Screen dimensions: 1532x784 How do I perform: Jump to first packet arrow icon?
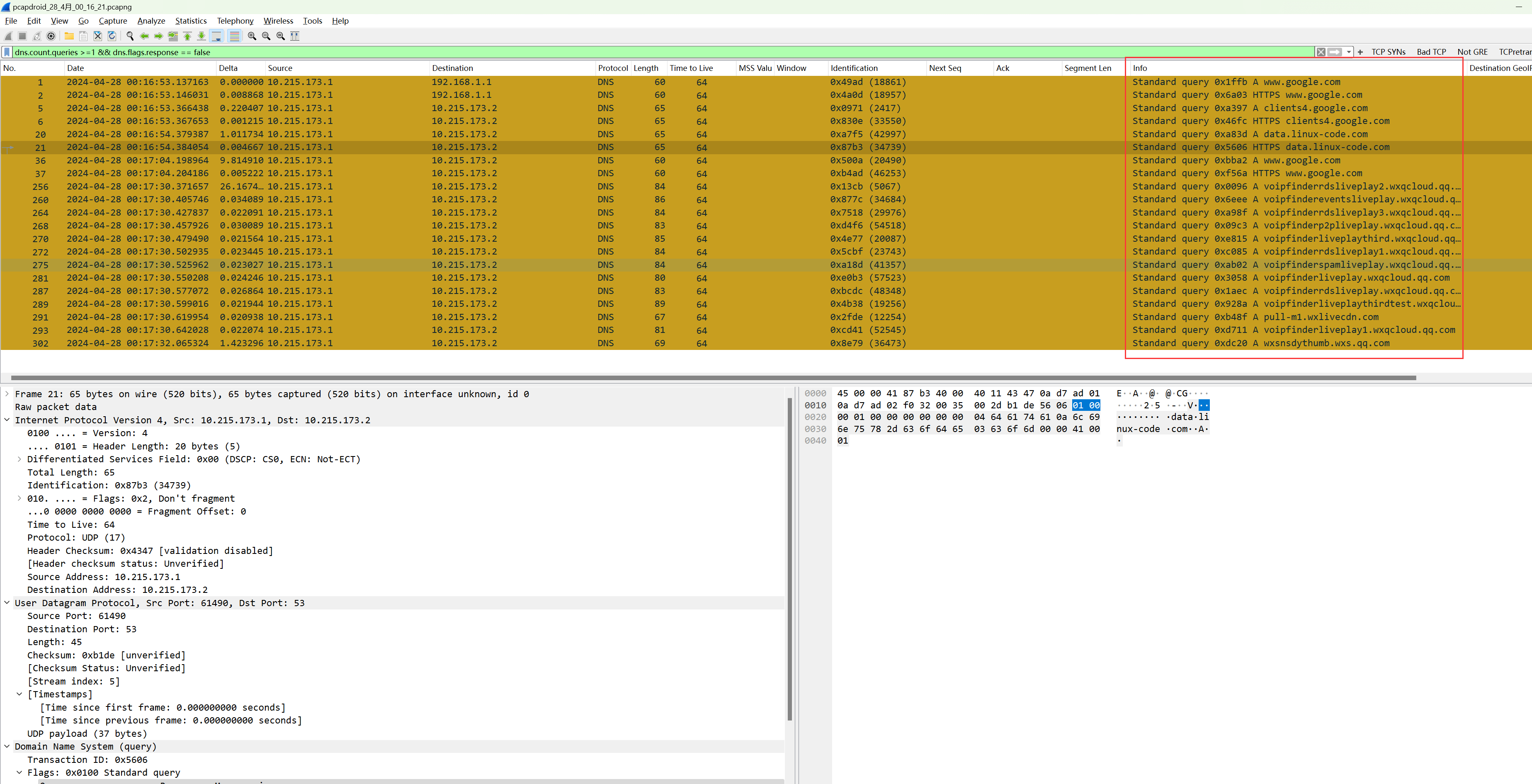pyautogui.click(x=187, y=36)
